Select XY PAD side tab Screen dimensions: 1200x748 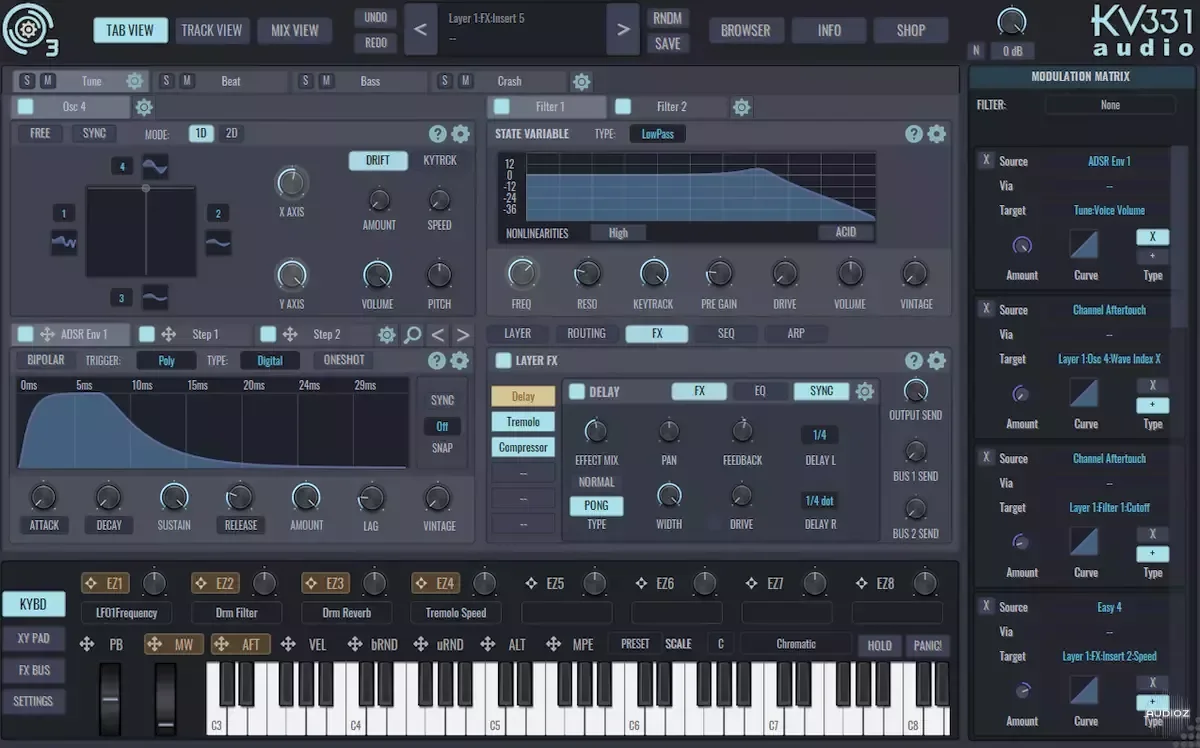tap(33, 638)
